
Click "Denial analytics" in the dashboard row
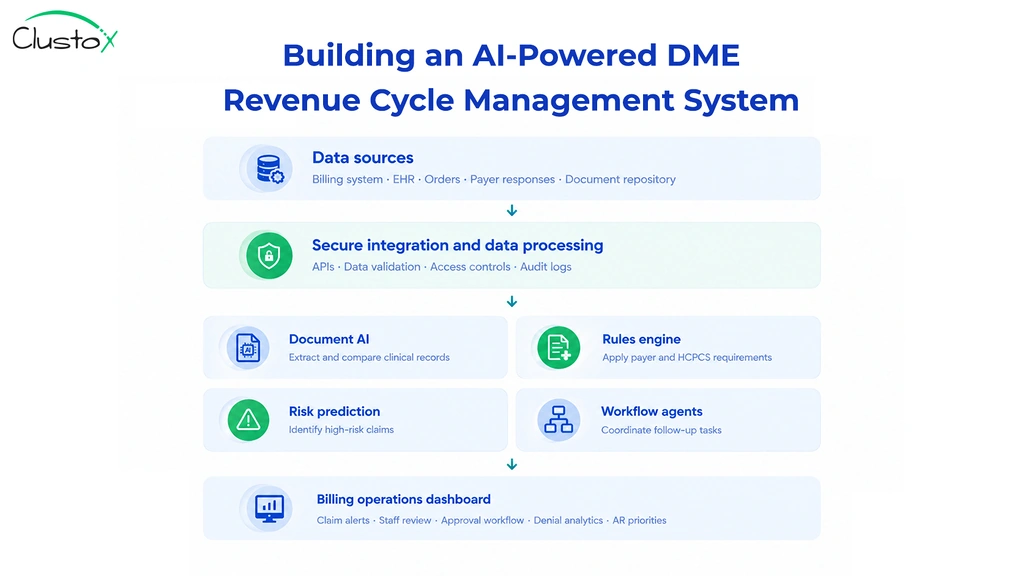(x=568, y=521)
